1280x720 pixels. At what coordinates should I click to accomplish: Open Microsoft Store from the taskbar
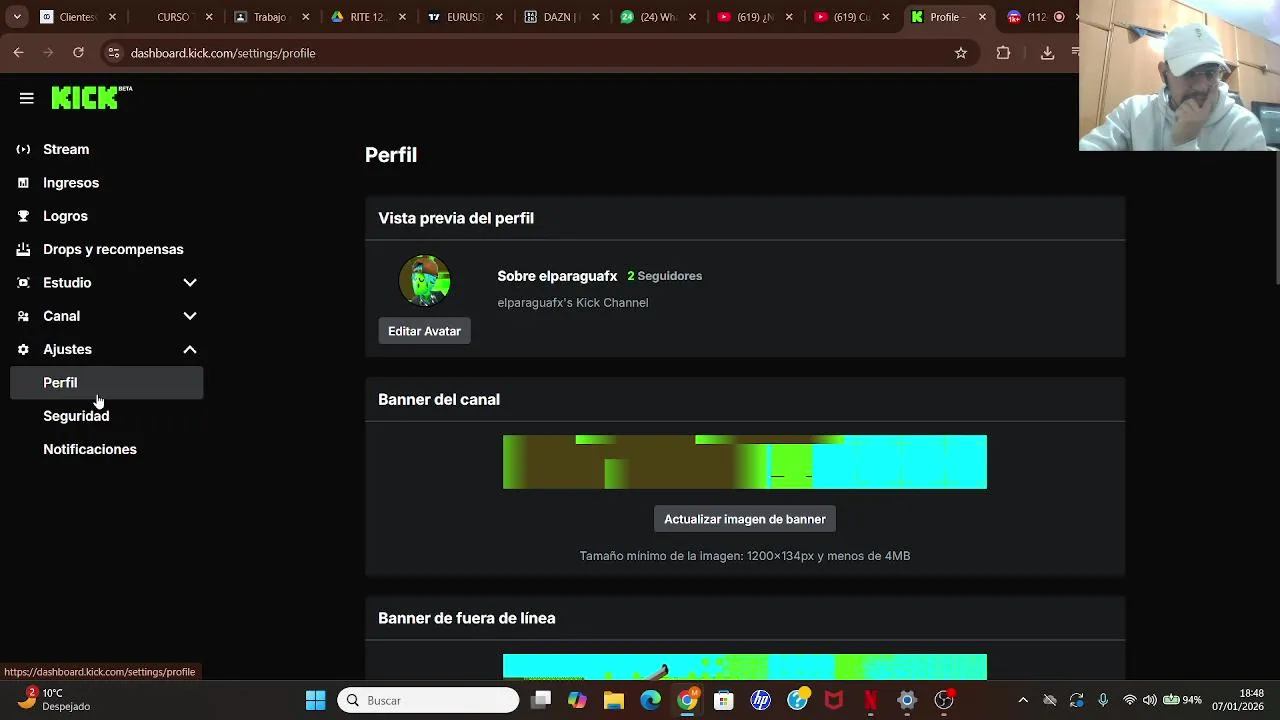tap(724, 700)
